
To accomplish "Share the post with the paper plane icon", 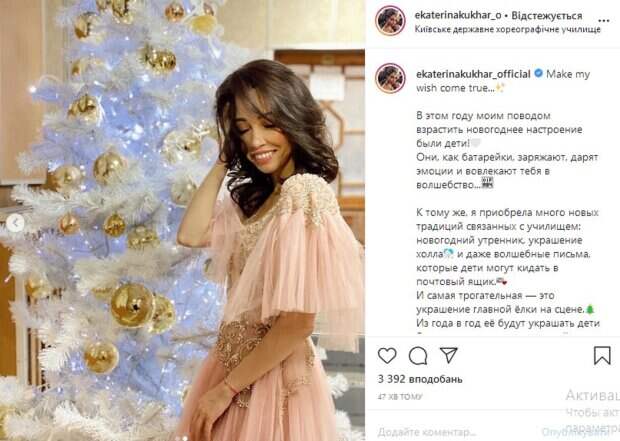I will pos(449,355).
